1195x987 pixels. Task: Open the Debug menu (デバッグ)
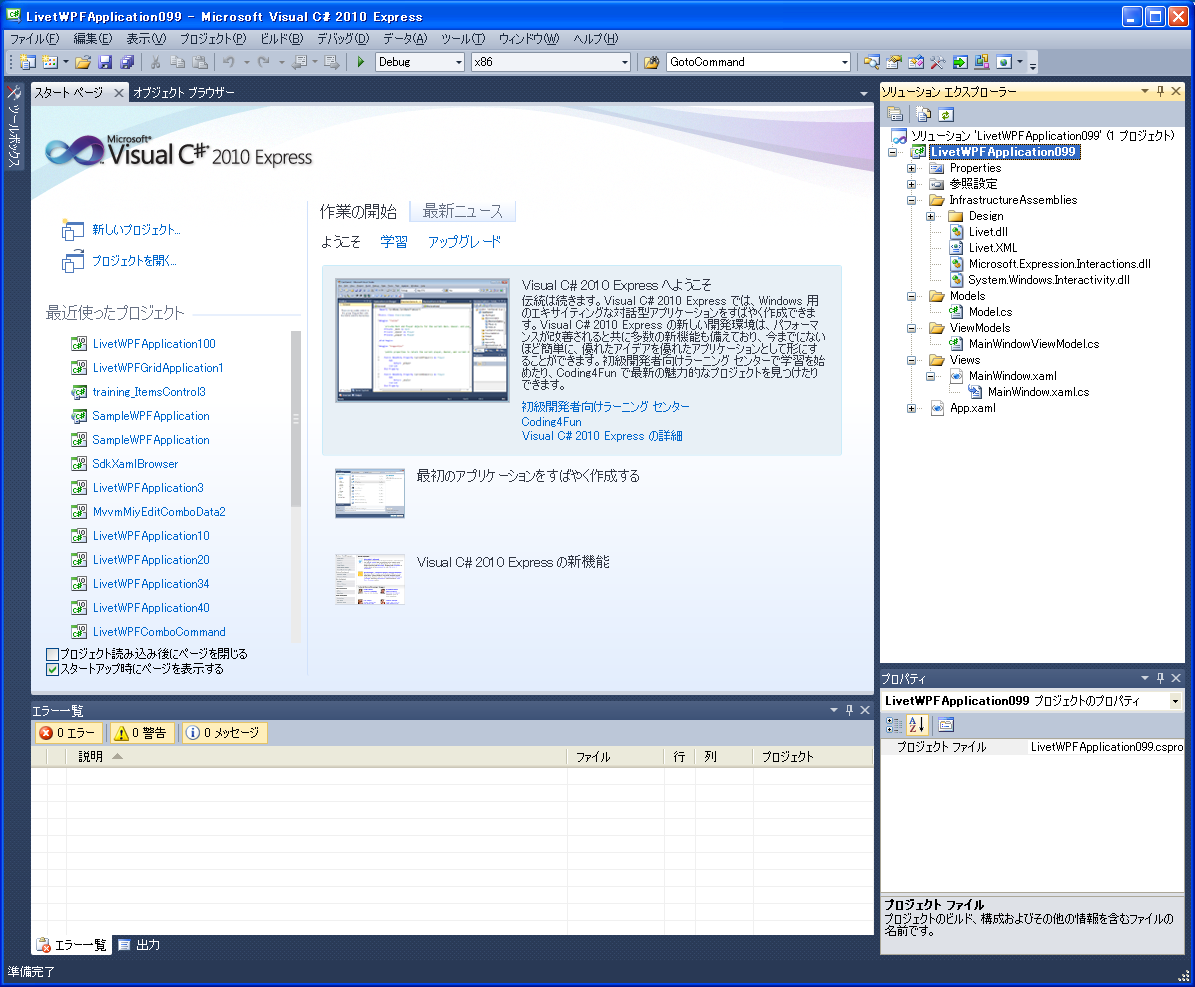(x=343, y=39)
